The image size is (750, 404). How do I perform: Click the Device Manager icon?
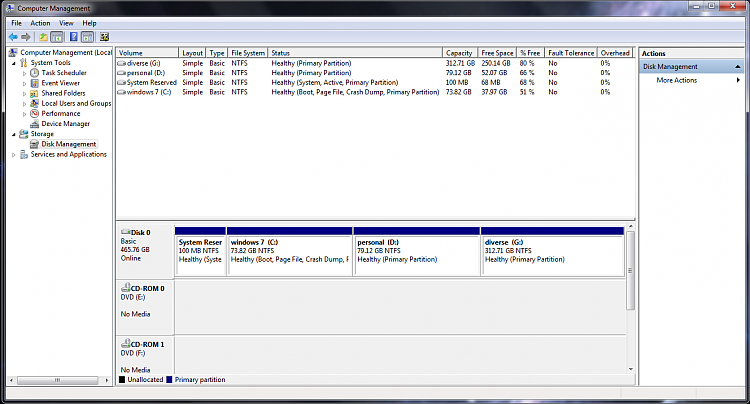[x=34, y=124]
